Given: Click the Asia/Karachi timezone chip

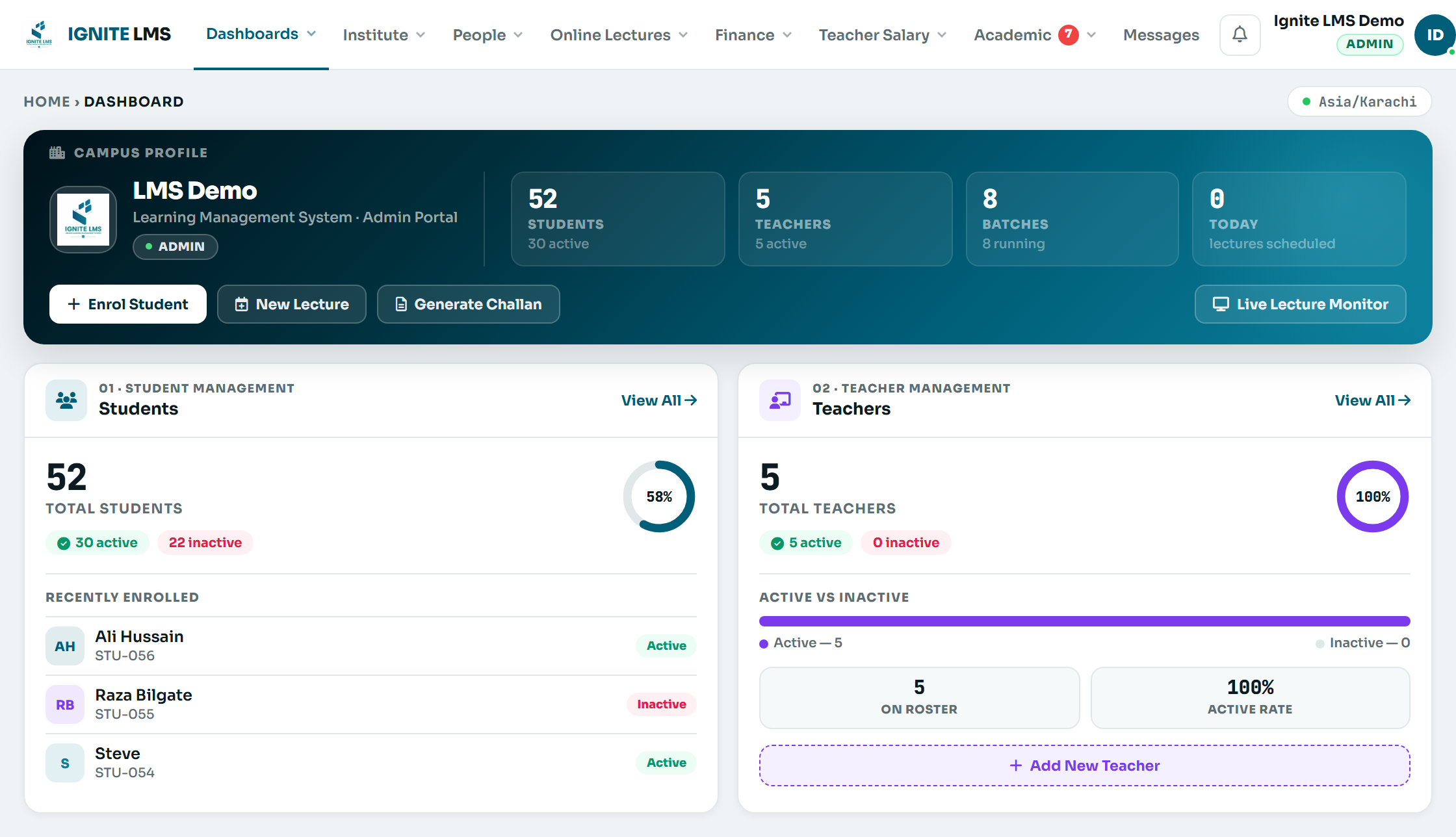Looking at the screenshot, I should pyautogui.click(x=1360, y=101).
